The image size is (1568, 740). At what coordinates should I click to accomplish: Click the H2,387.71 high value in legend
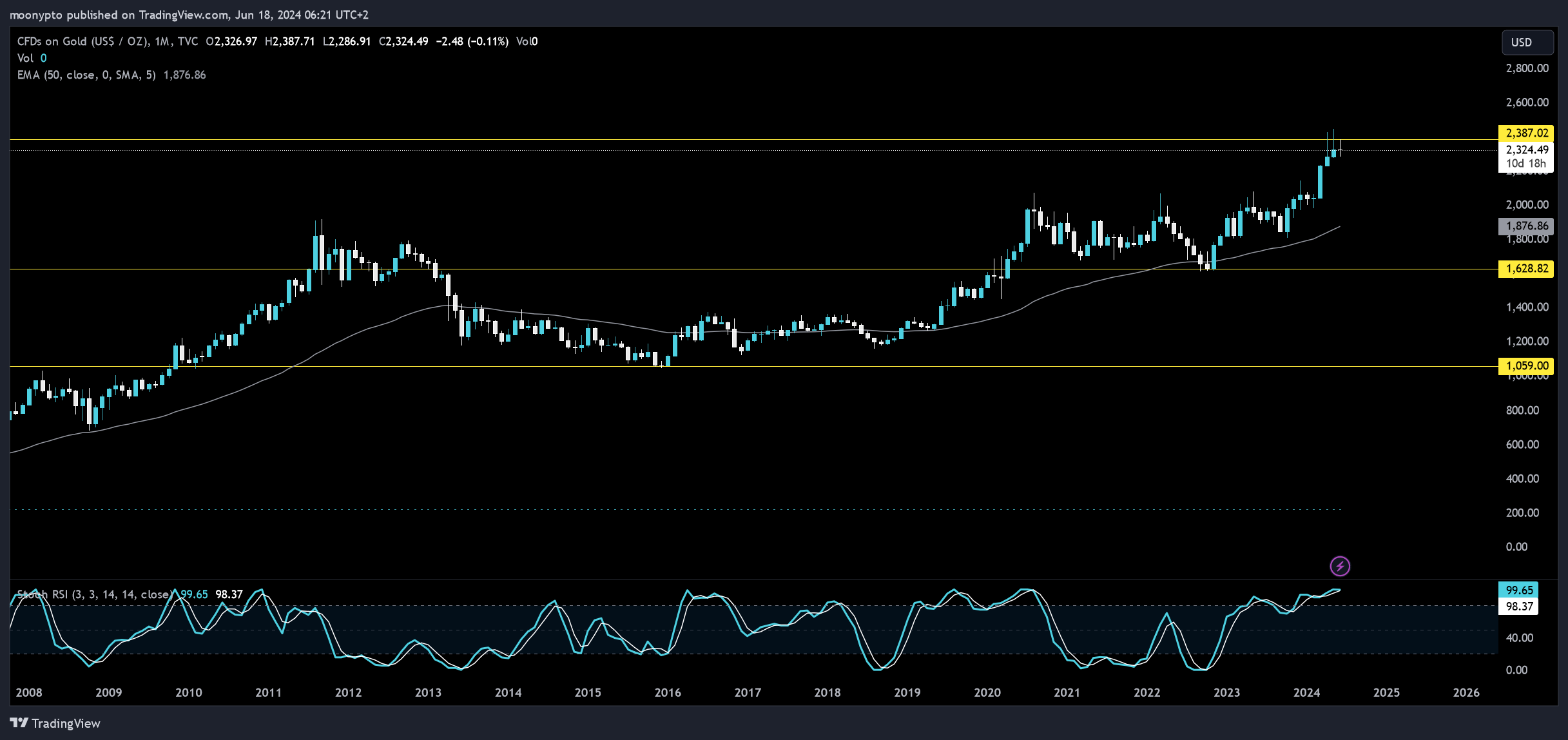290,41
